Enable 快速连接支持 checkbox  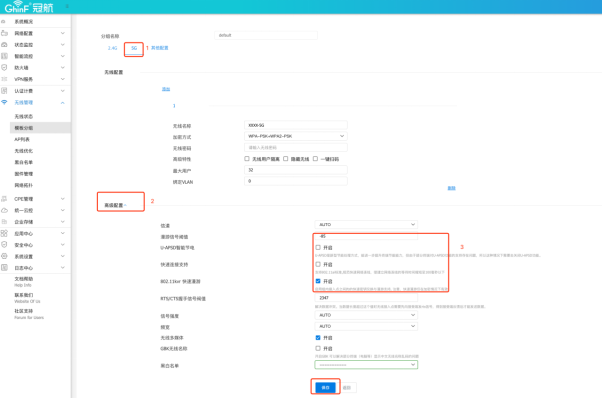(x=318, y=264)
